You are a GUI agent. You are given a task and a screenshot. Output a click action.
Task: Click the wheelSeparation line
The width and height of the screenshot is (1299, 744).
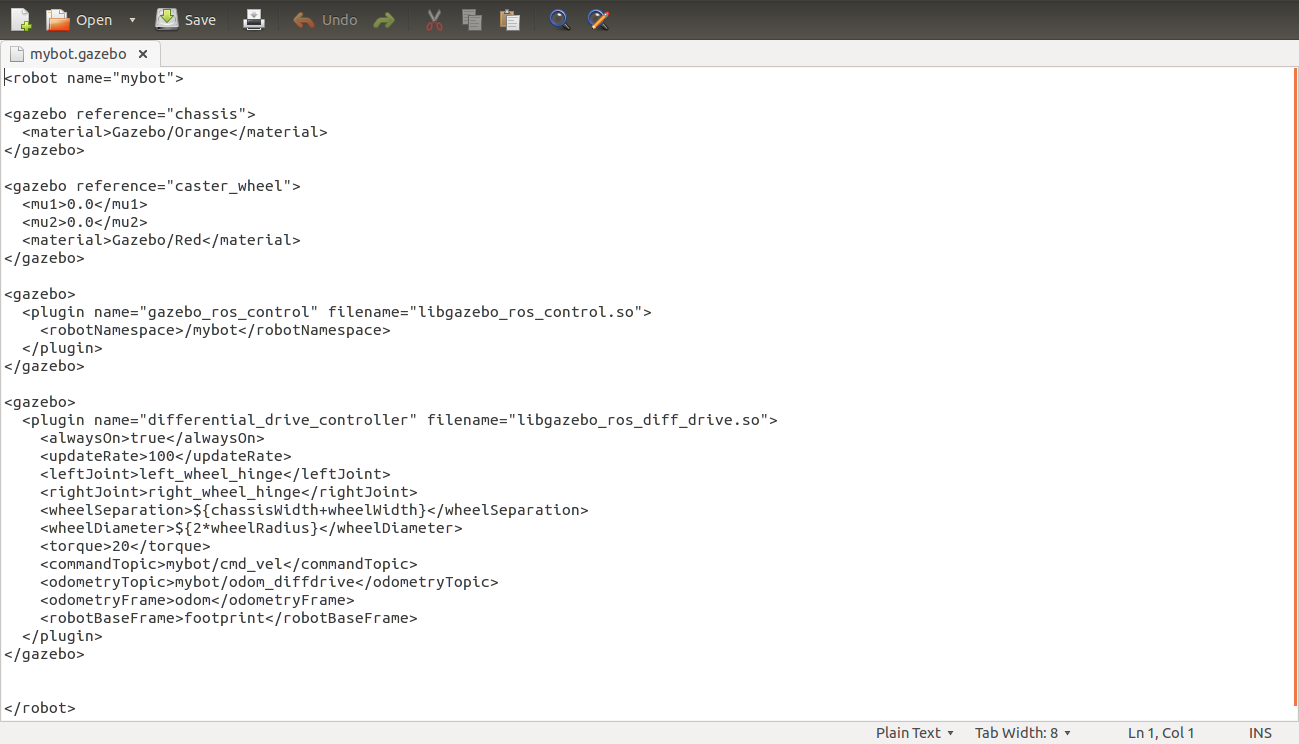tap(314, 510)
